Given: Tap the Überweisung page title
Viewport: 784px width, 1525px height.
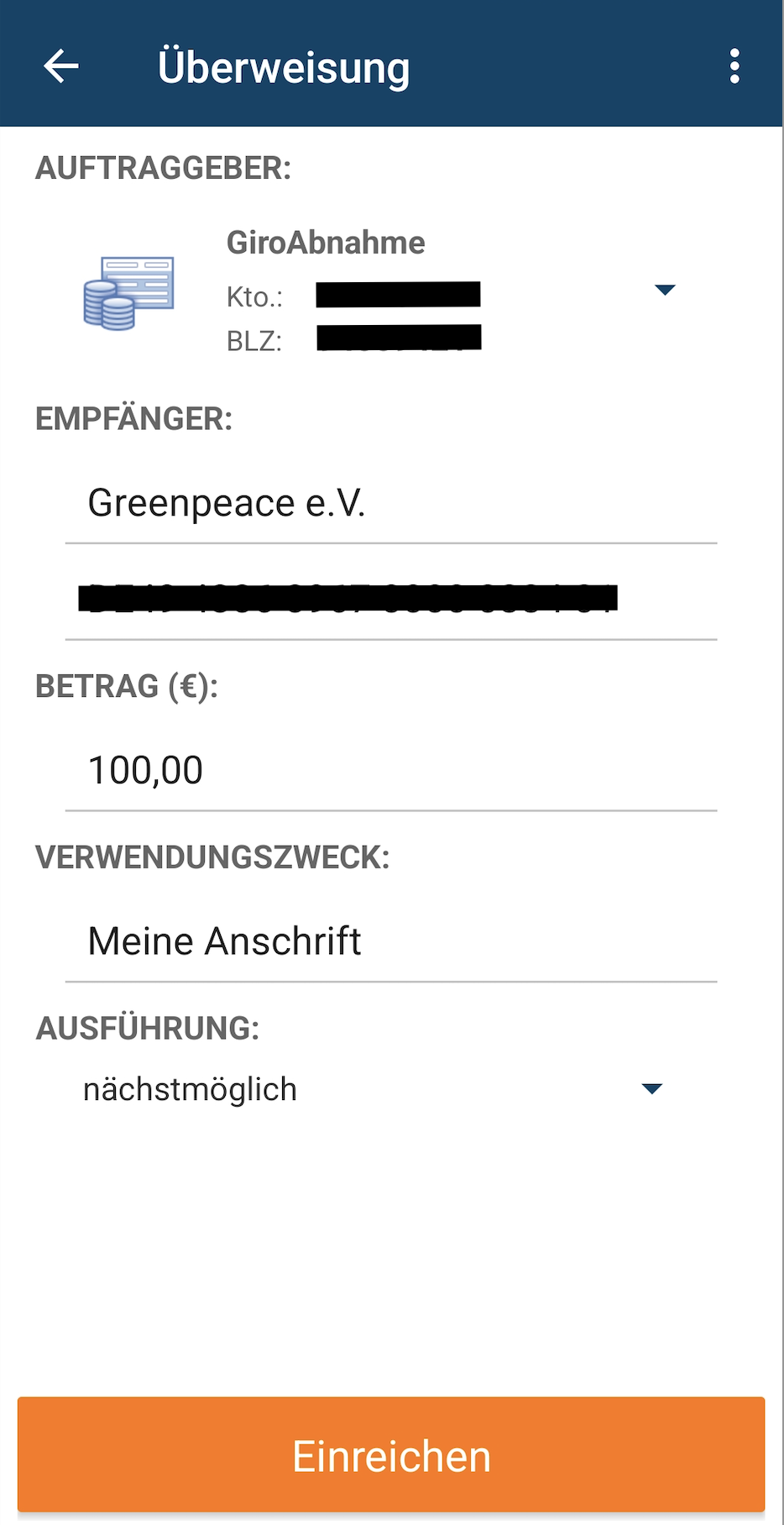Looking at the screenshot, I should pyautogui.click(x=284, y=67).
